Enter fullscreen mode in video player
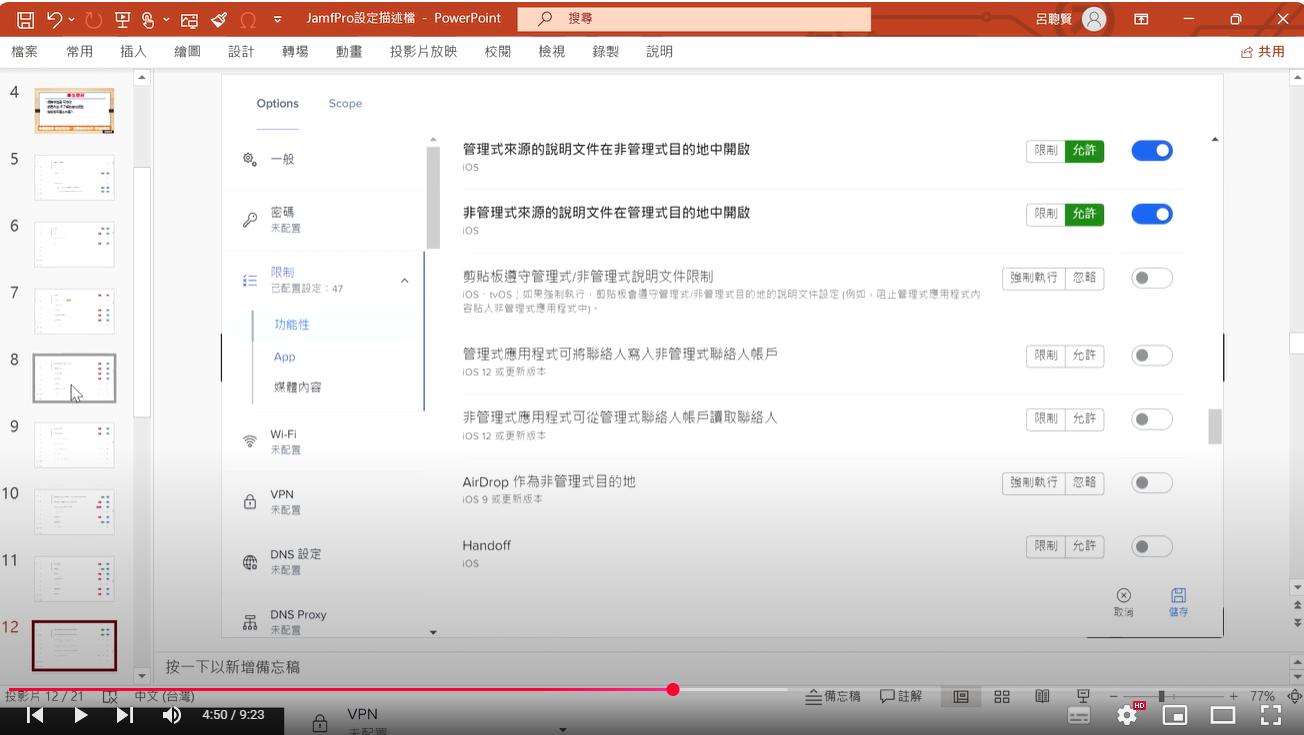The height and width of the screenshot is (735, 1304). pyautogui.click(x=1270, y=715)
